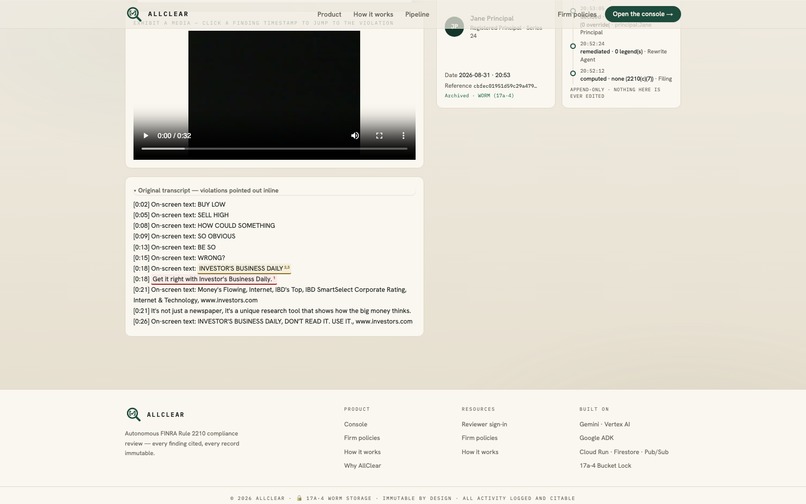Open Firm policies under Product footer

tap(362, 438)
